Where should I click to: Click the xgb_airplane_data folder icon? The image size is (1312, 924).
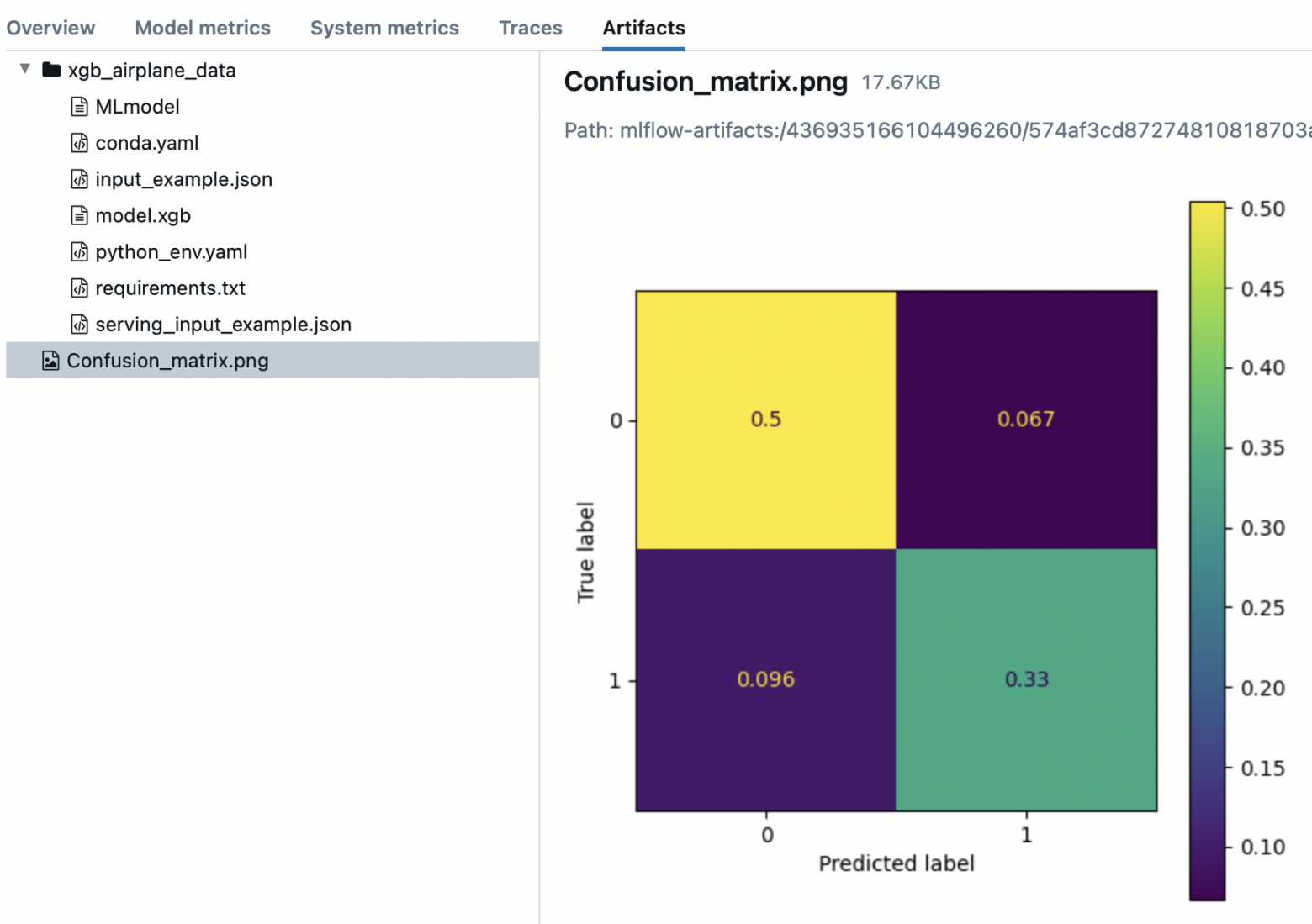51,70
